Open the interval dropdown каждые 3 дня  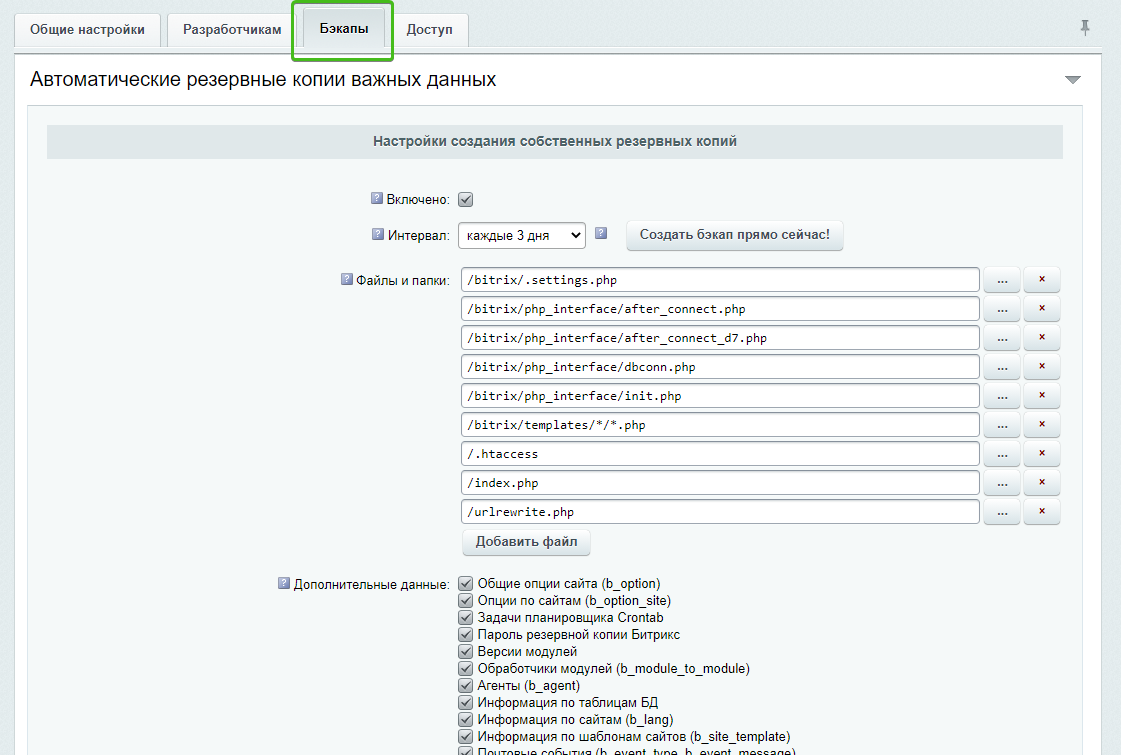click(521, 235)
